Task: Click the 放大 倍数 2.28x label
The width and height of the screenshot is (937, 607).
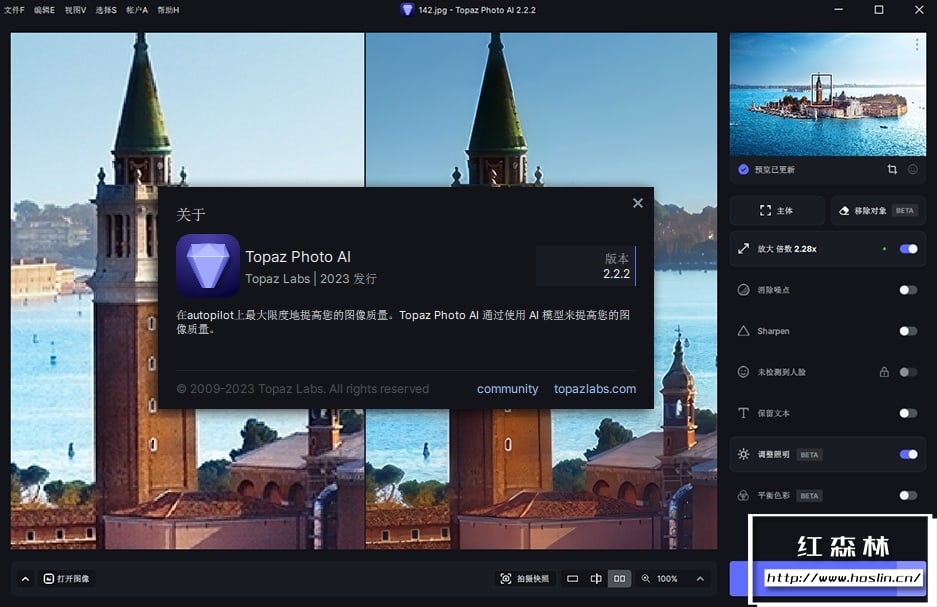Action: click(787, 249)
